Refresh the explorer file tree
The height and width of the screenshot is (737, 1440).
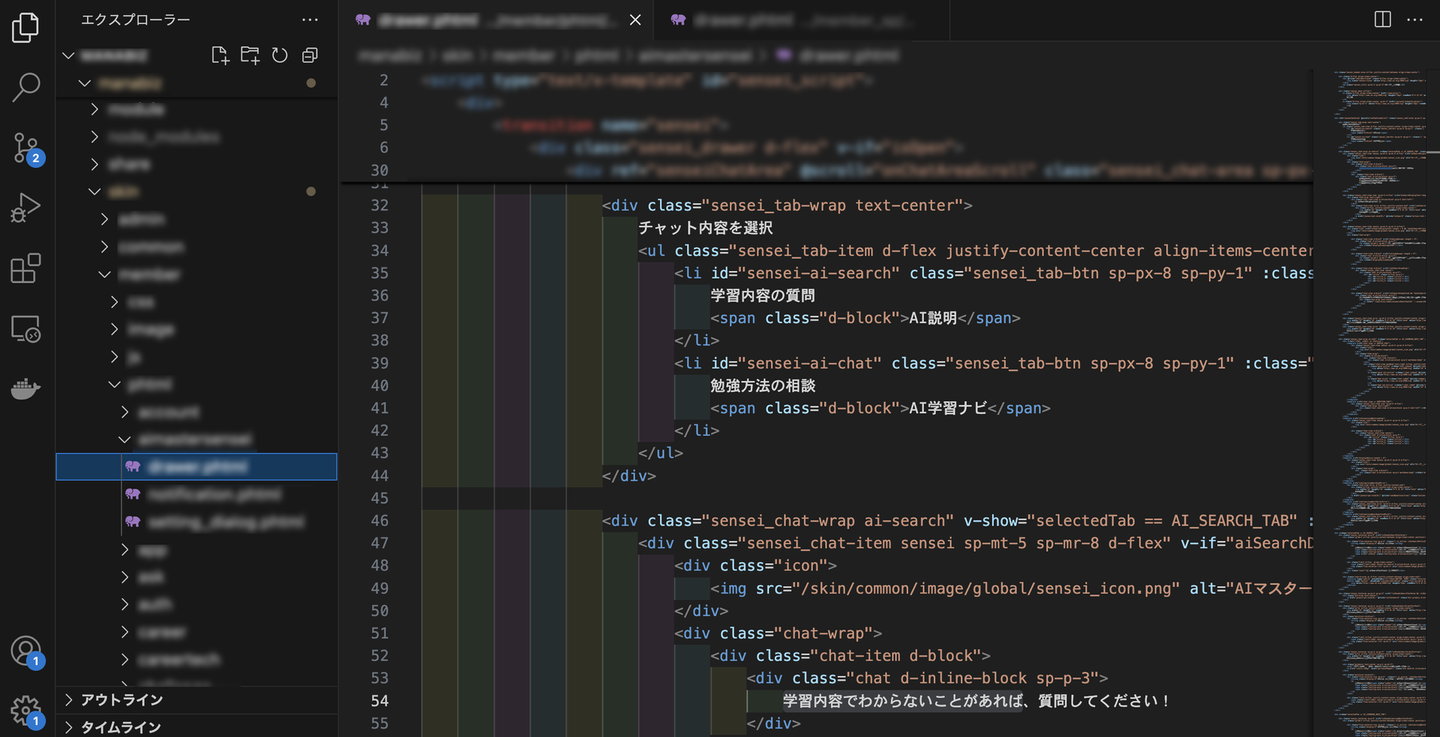280,56
